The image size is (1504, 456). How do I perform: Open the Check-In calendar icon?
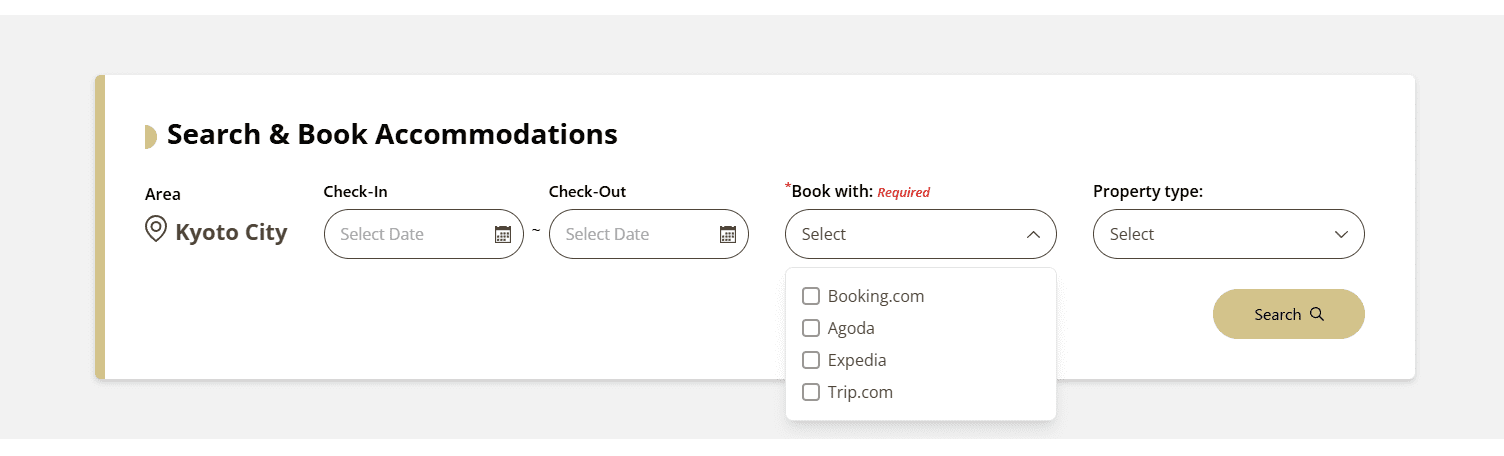[503, 234]
